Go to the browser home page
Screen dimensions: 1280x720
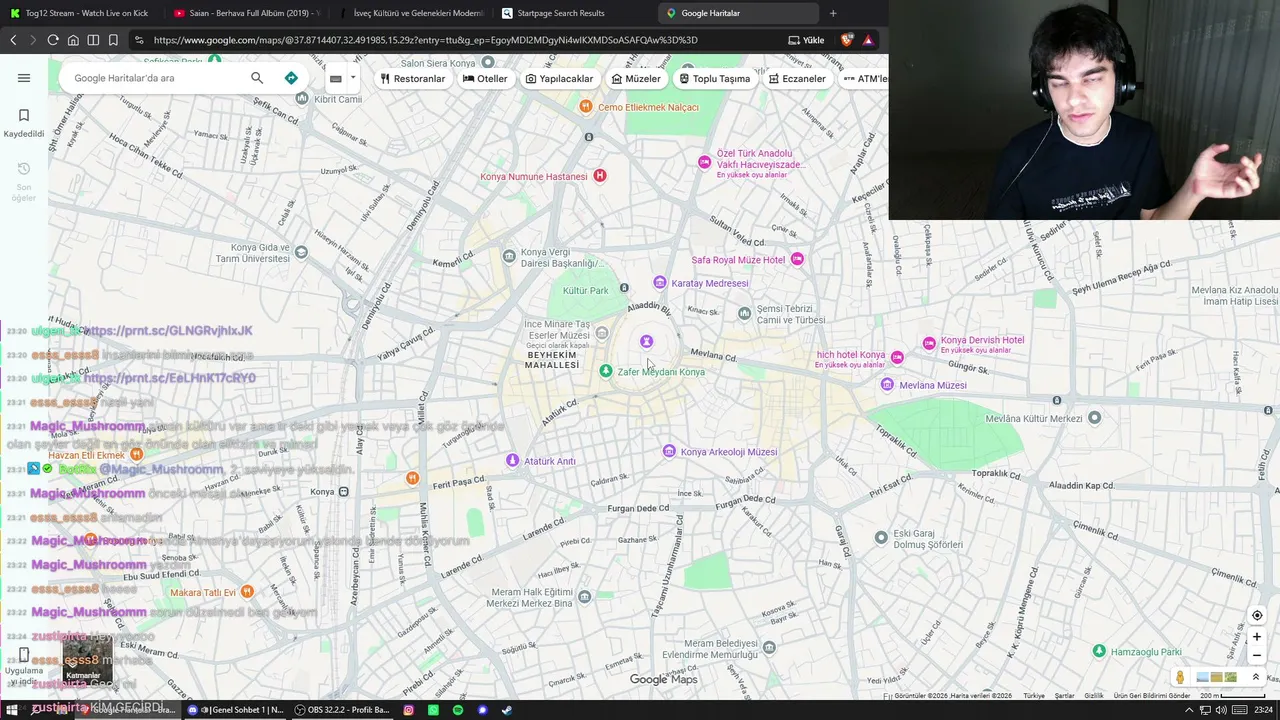pos(73,40)
